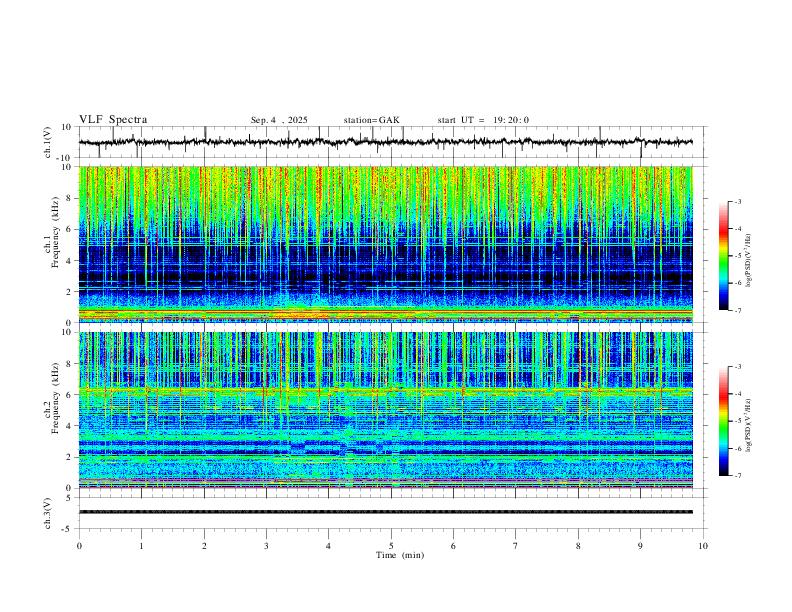The width and height of the screenshot is (792, 612).
Task: Click the ch.2 colorbar "log(PSD)" label
Action: 748,426
